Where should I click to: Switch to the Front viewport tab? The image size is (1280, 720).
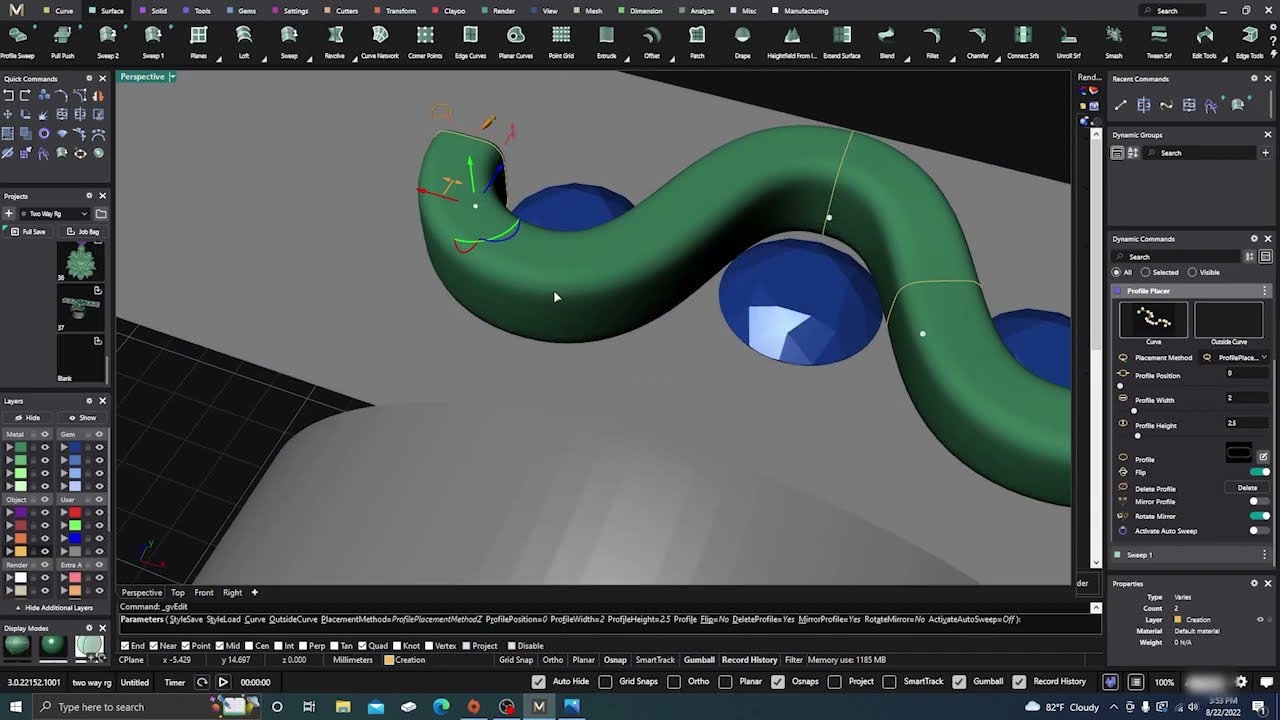(204, 593)
